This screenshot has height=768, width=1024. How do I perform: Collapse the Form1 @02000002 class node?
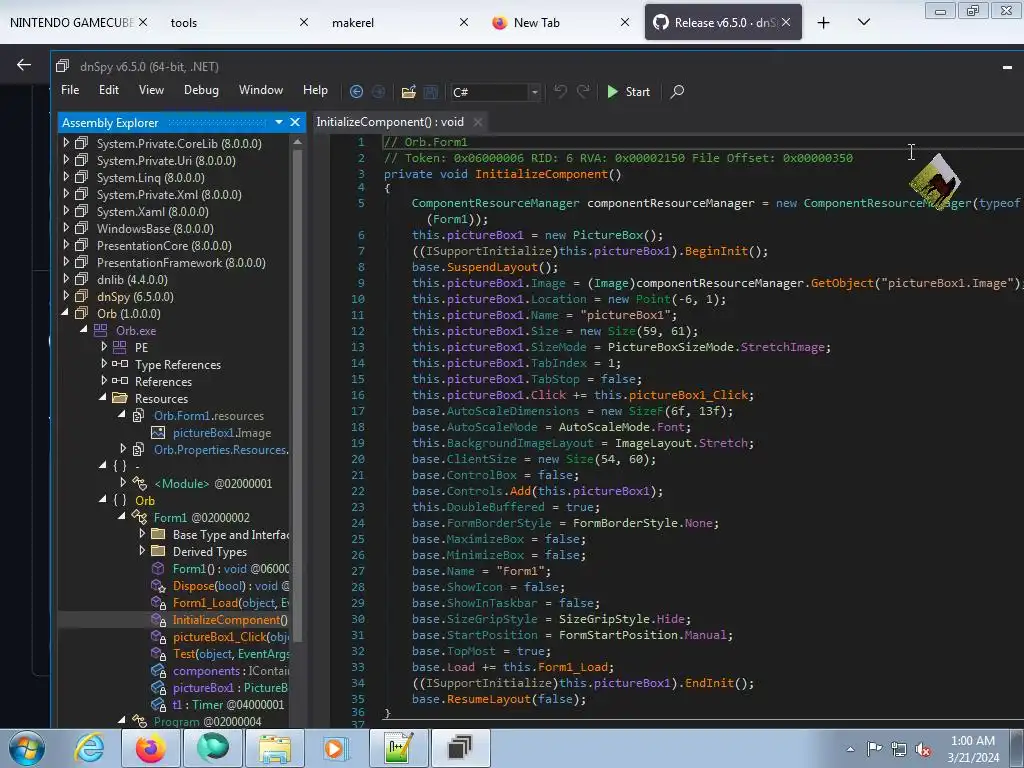[x=122, y=517]
